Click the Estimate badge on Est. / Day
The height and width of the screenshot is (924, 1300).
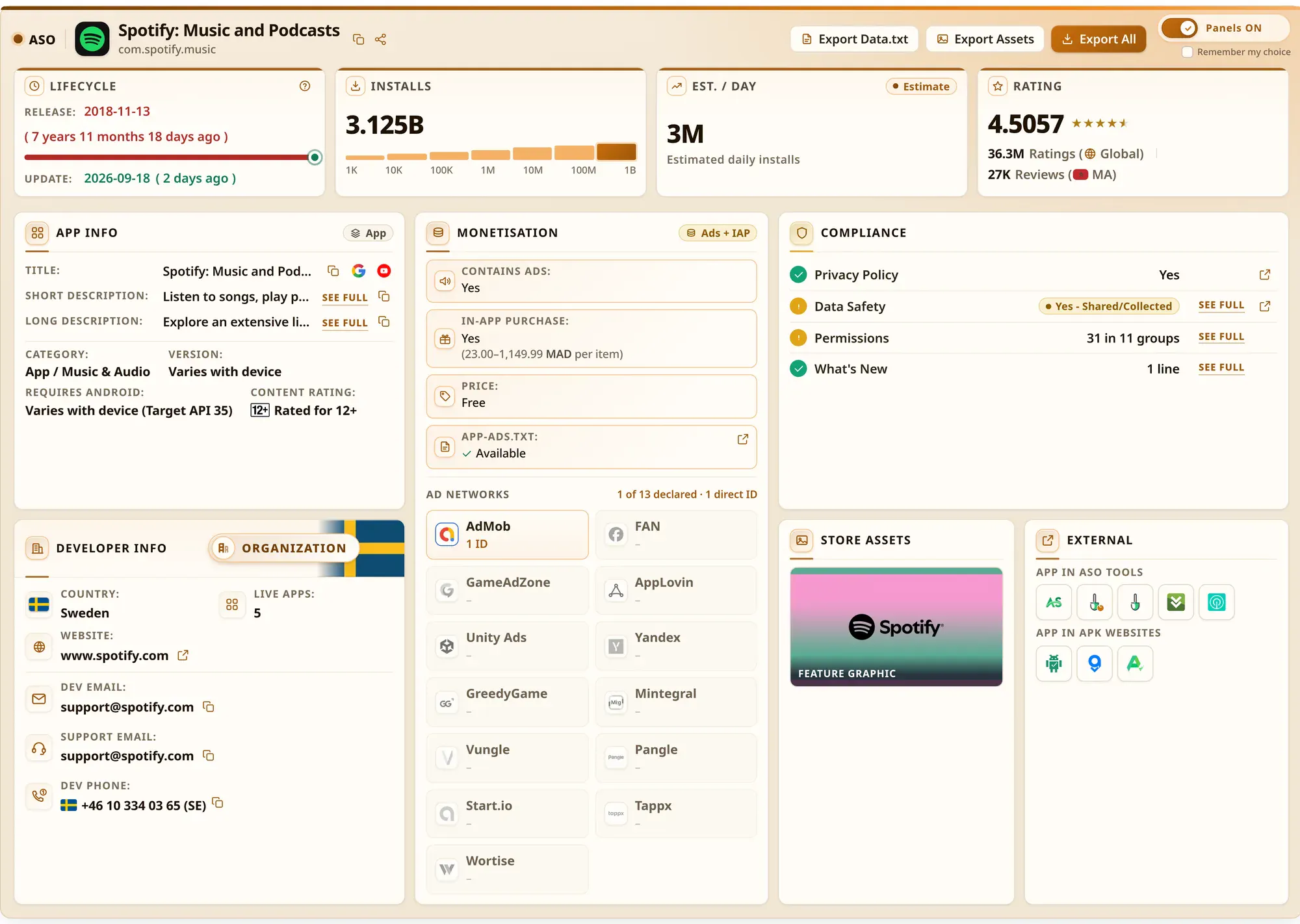click(921, 86)
